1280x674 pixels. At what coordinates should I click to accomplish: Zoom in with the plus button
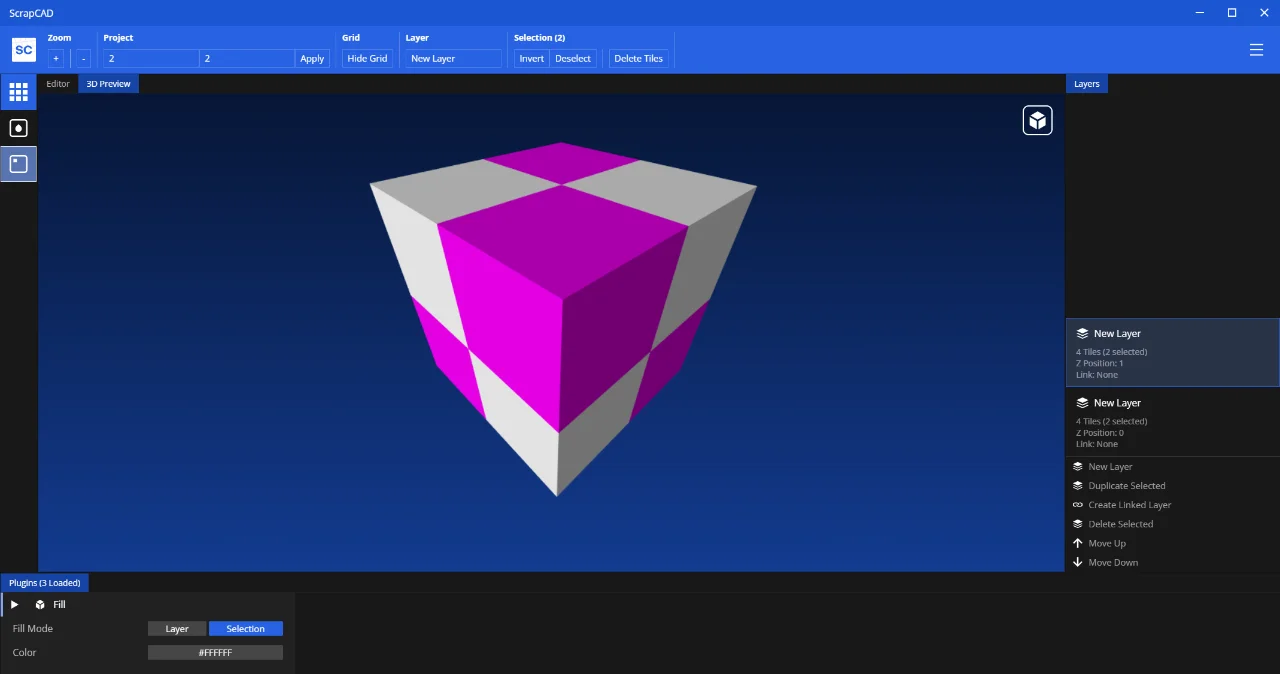56,59
